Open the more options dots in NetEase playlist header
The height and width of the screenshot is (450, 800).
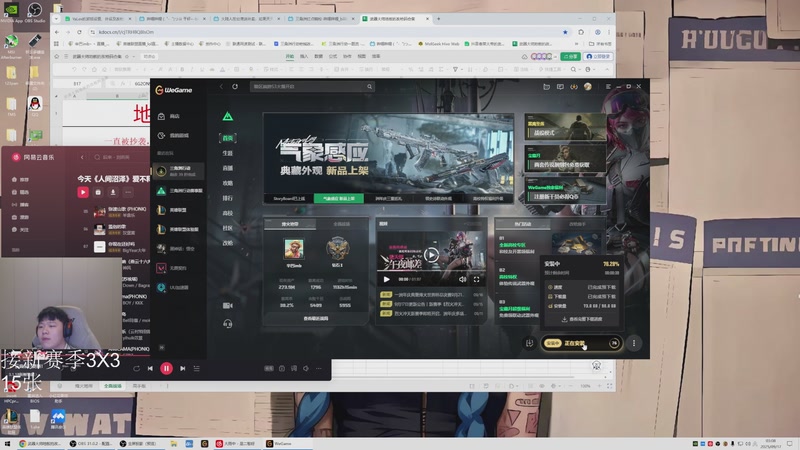pyautogui.click(x=128, y=192)
